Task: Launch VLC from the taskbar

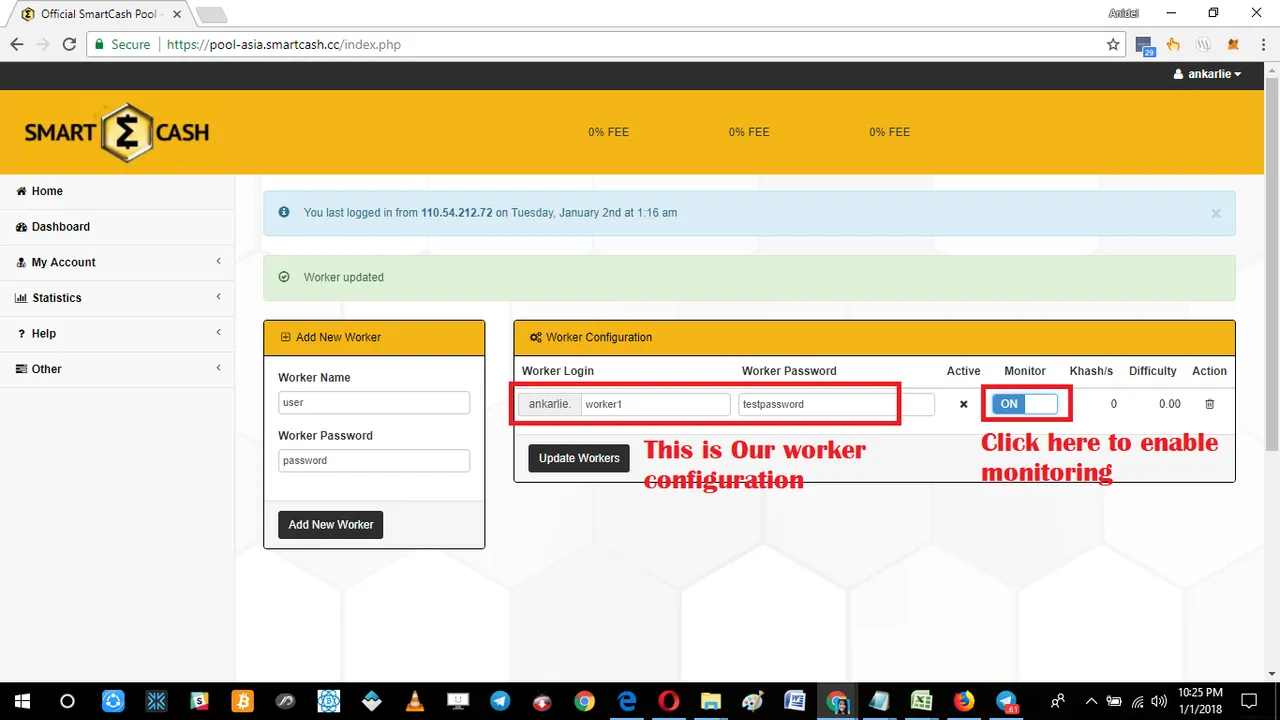Action: (414, 701)
